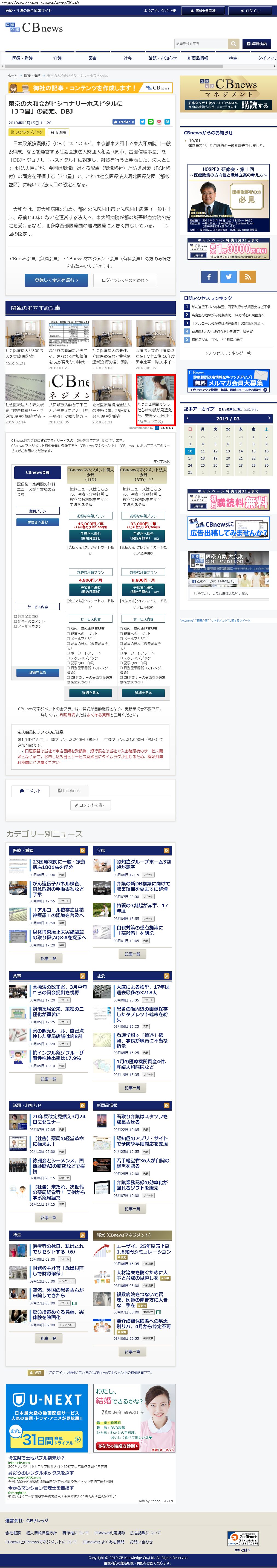The image size is (277, 1568).
Task: Open sidebar RSS feed icon
Action: pyautogui.click(x=247, y=276)
